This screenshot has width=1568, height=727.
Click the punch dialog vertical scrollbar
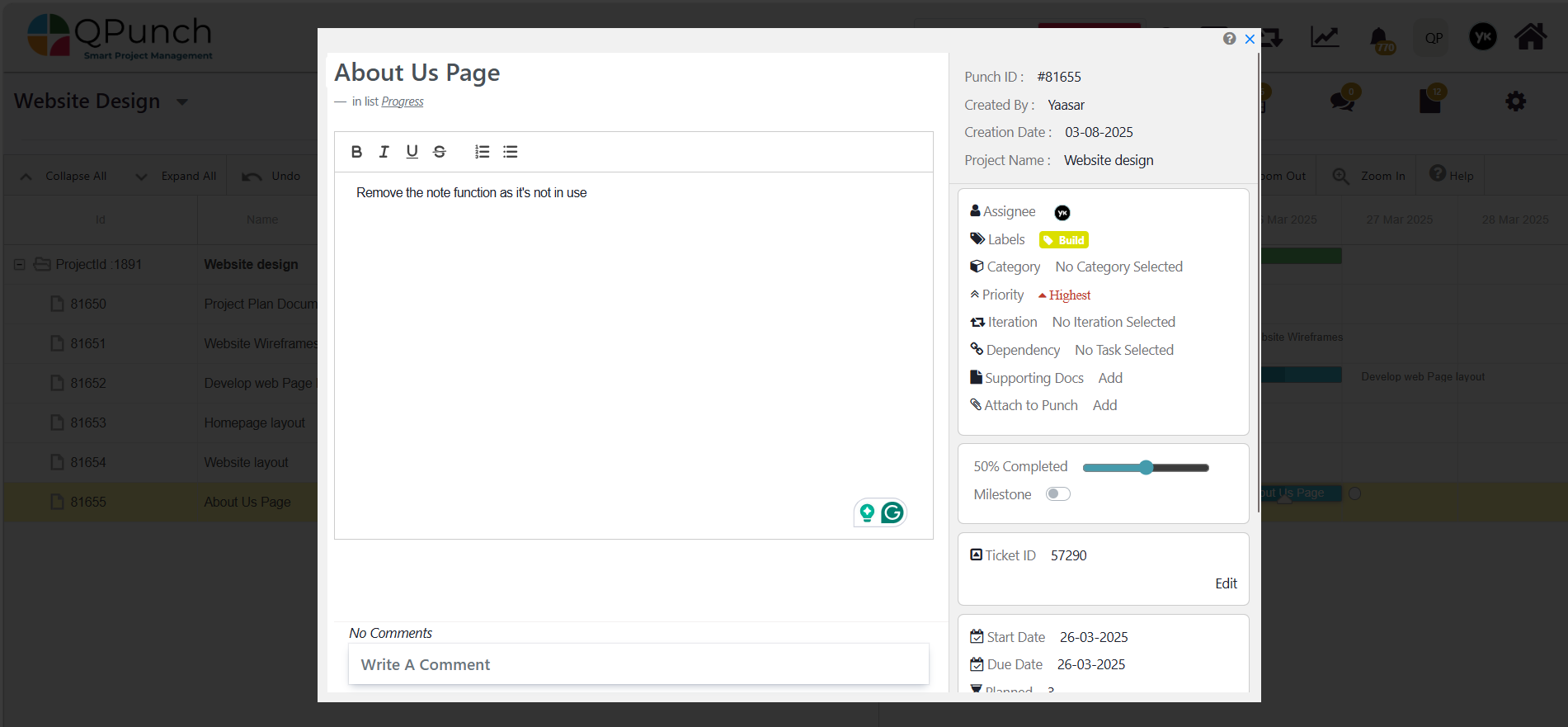click(x=1258, y=282)
